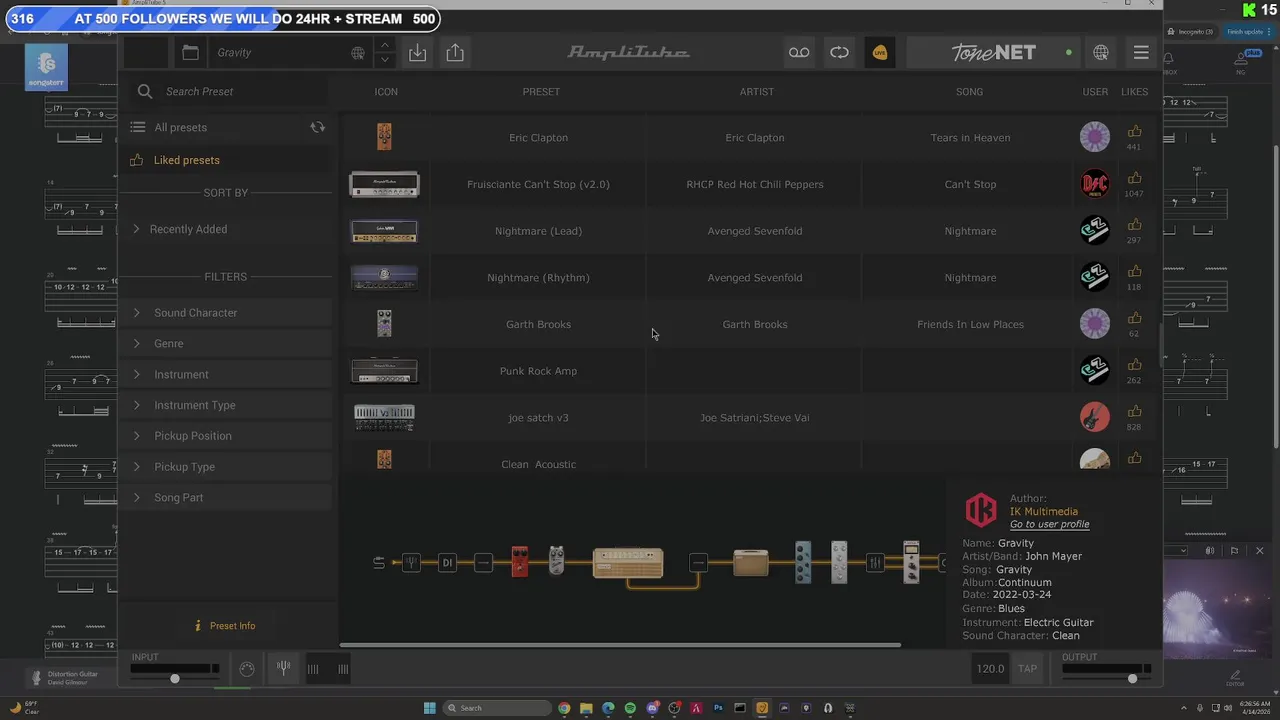Click the 120.0 tempo value
This screenshot has height=720, width=1280.
990,669
